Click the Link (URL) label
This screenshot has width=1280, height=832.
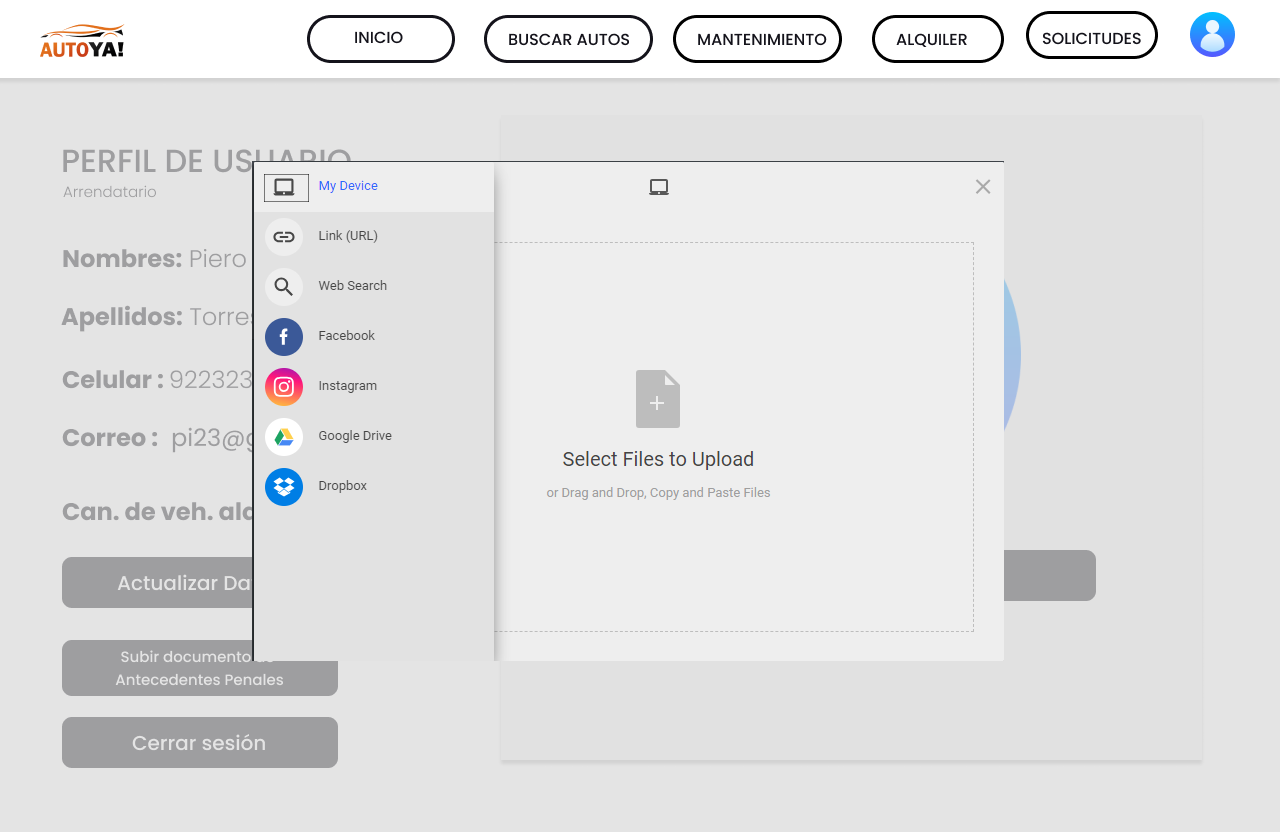pos(348,236)
